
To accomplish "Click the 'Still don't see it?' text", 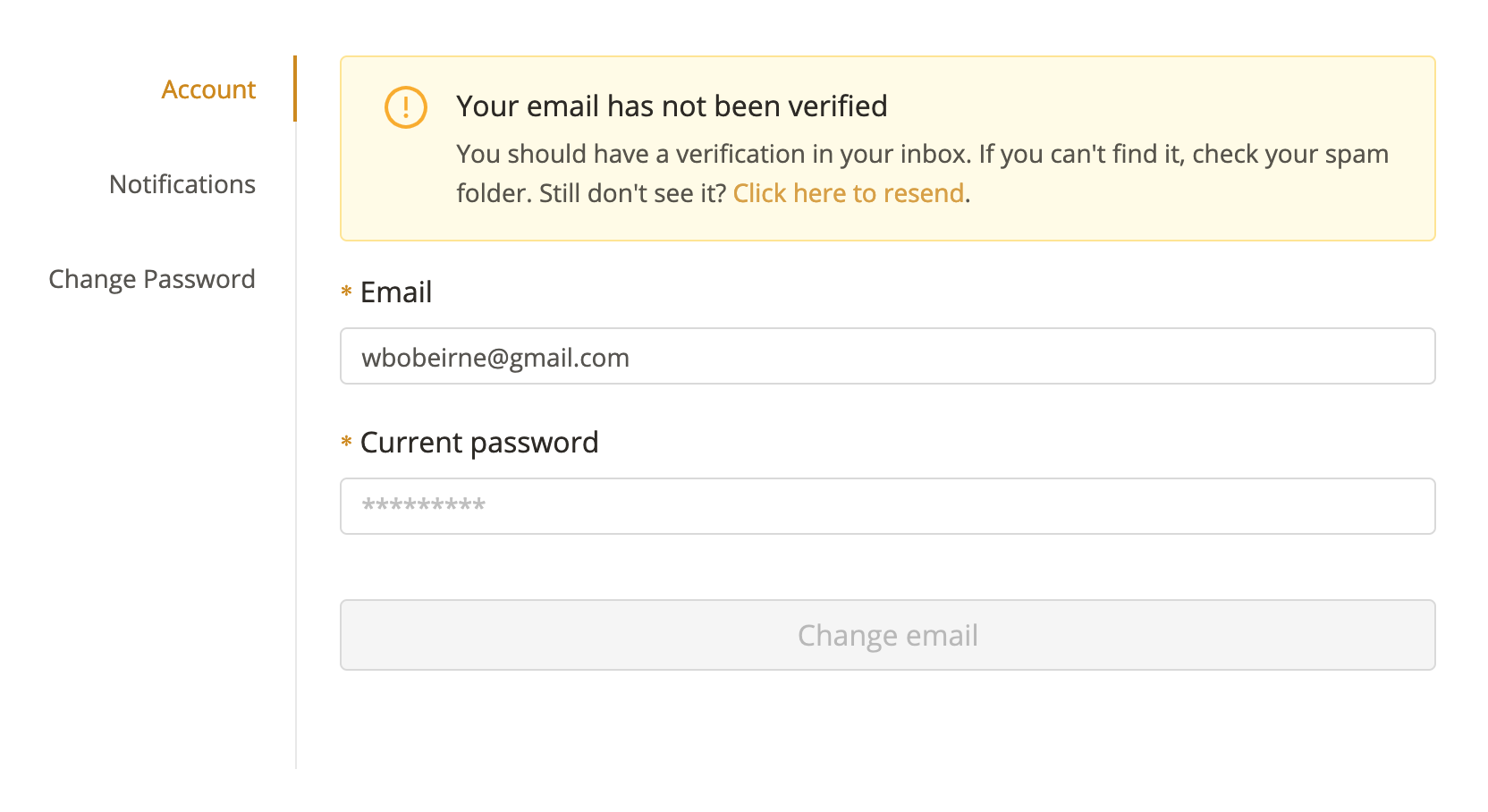I will coord(632,193).
